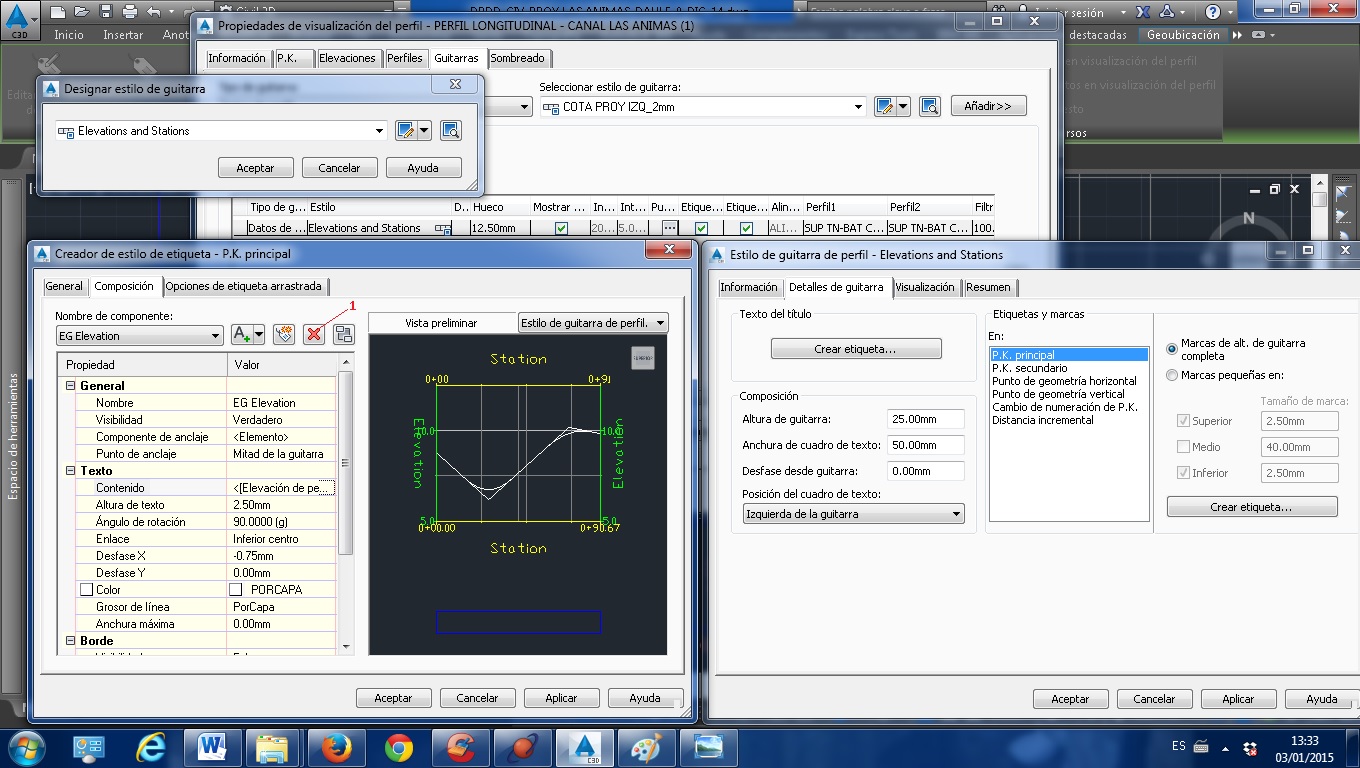Toggle the Superior tick checkbox
The image size is (1360, 768).
coord(1184,421)
